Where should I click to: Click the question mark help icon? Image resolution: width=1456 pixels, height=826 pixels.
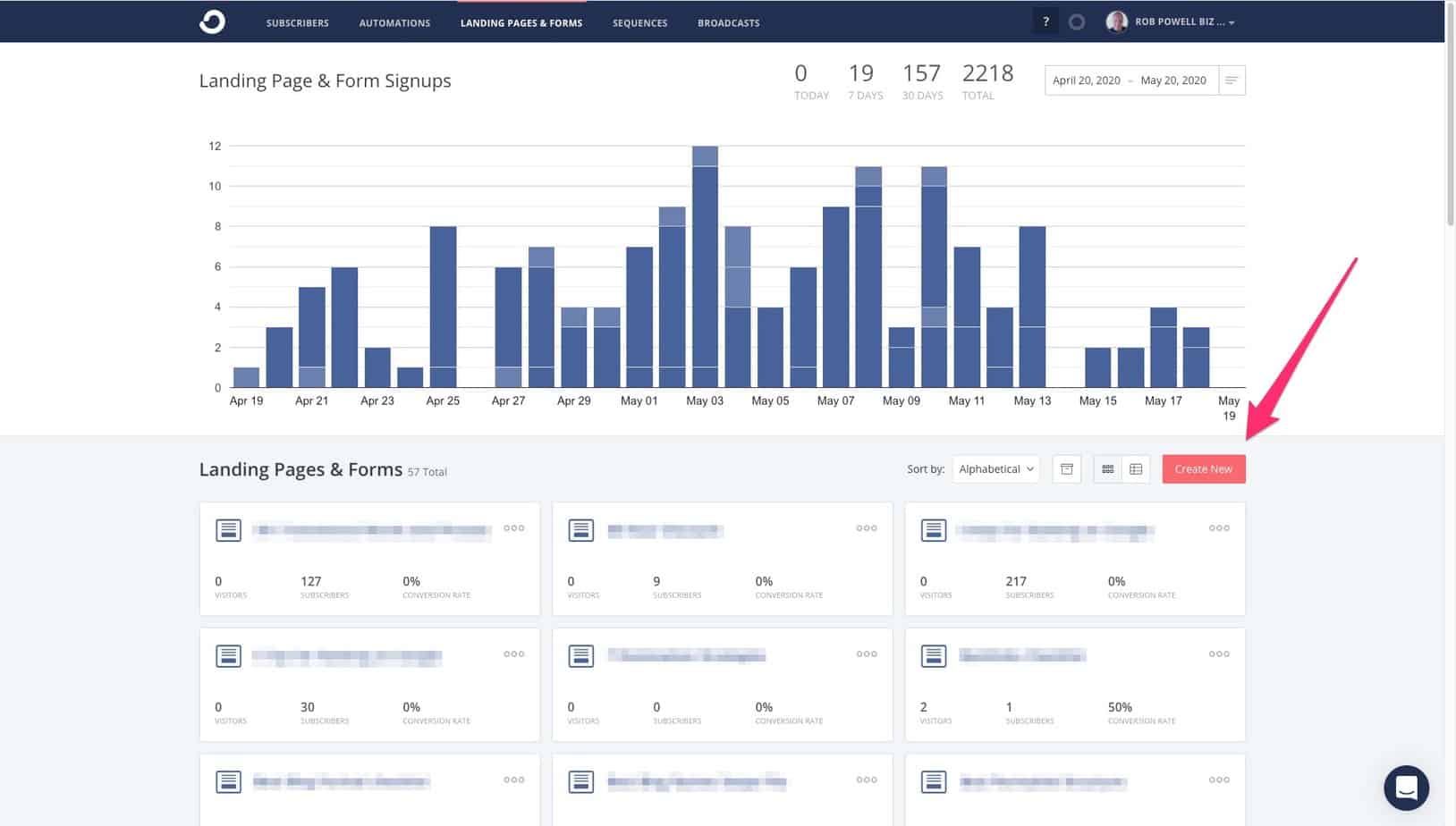[x=1045, y=21]
